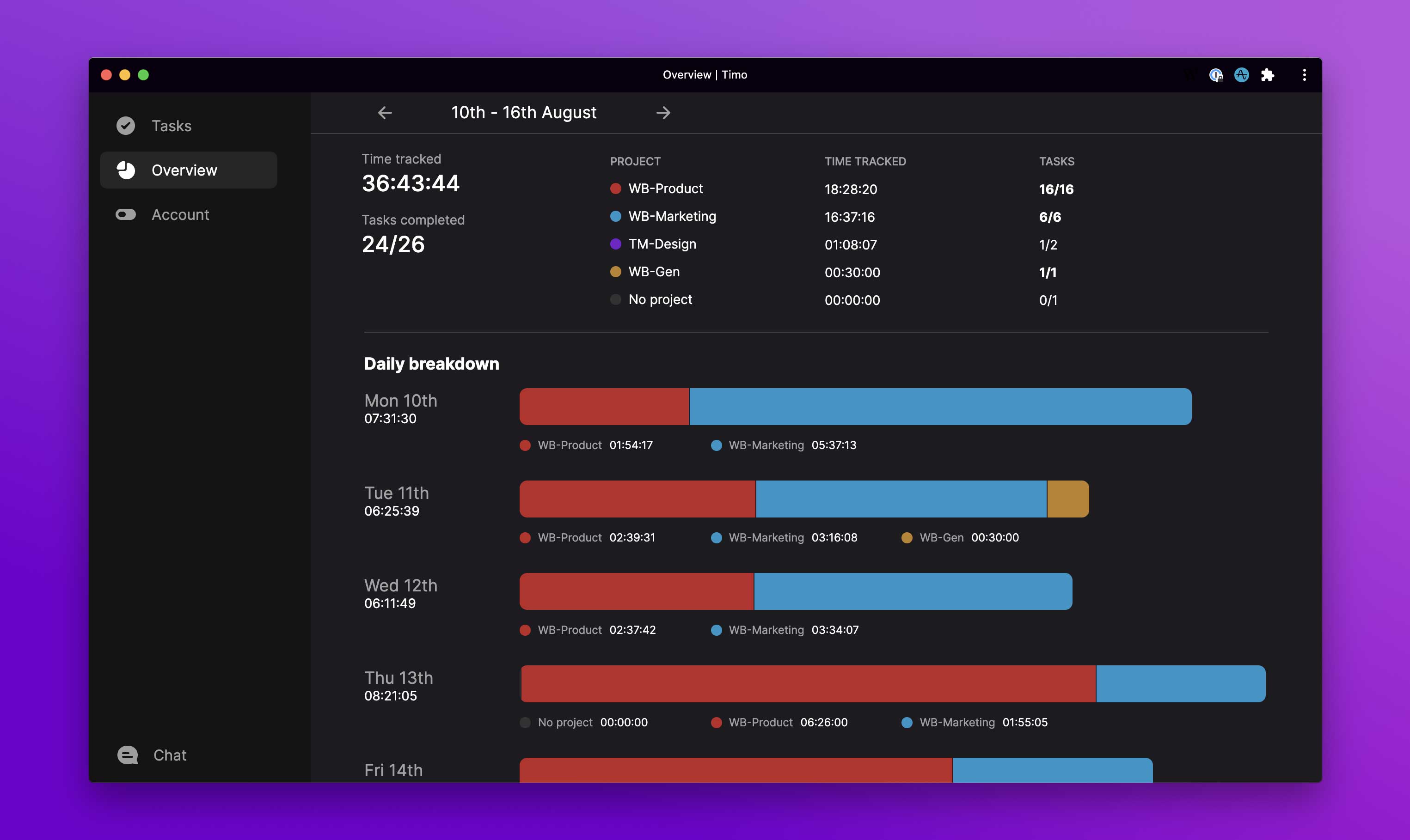This screenshot has height=840, width=1410.
Task: Open the extensions puzzle icon
Action: pos(1267,75)
